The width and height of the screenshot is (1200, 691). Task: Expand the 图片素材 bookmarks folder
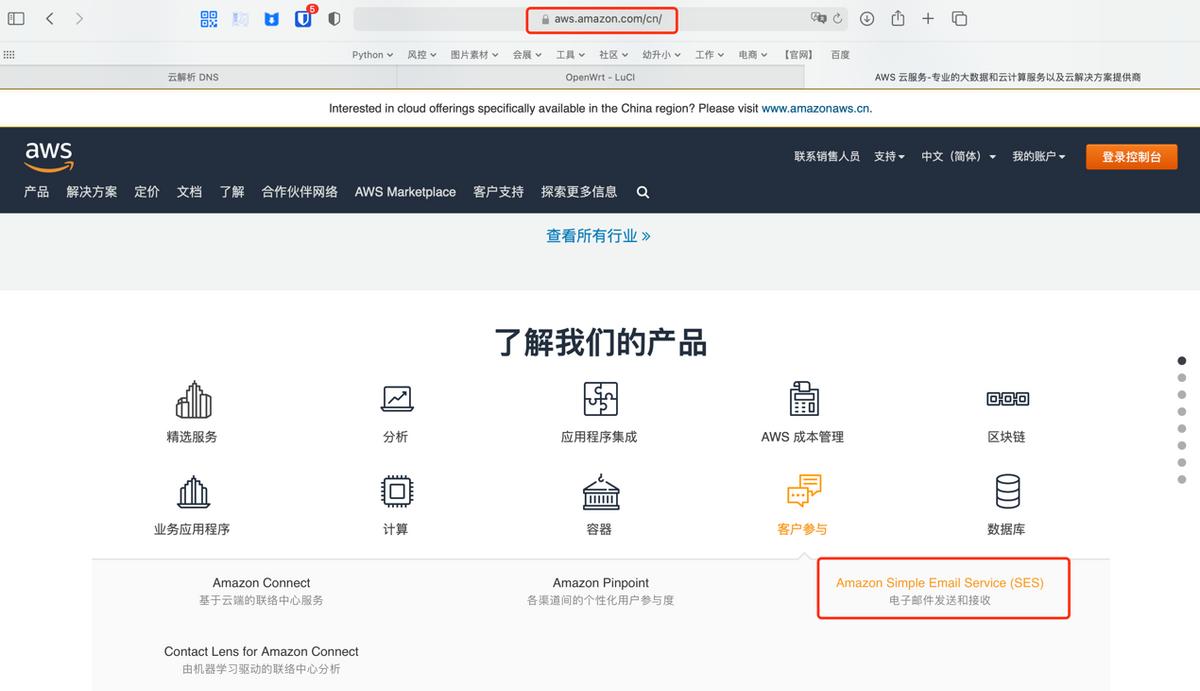point(474,55)
